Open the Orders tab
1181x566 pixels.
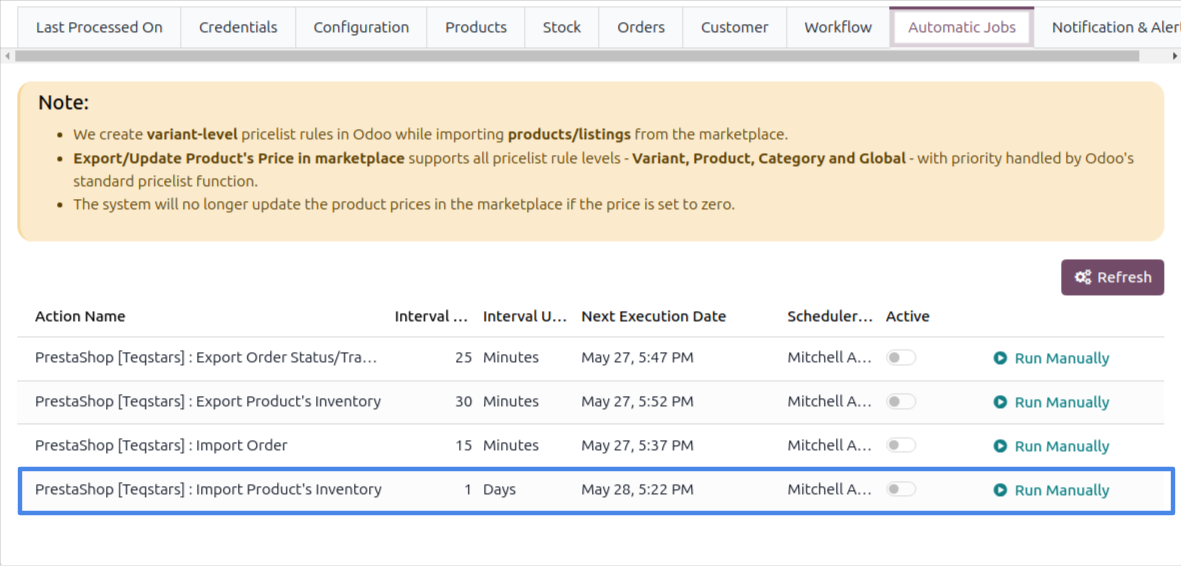tap(641, 28)
